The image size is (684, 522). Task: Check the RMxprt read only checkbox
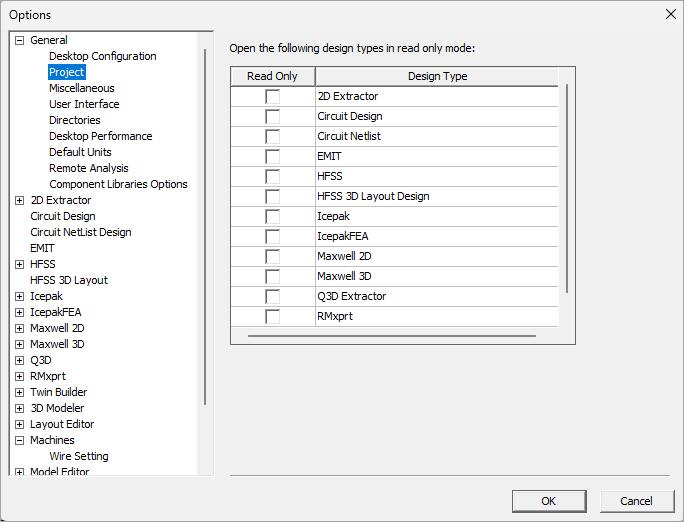click(x=273, y=317)
